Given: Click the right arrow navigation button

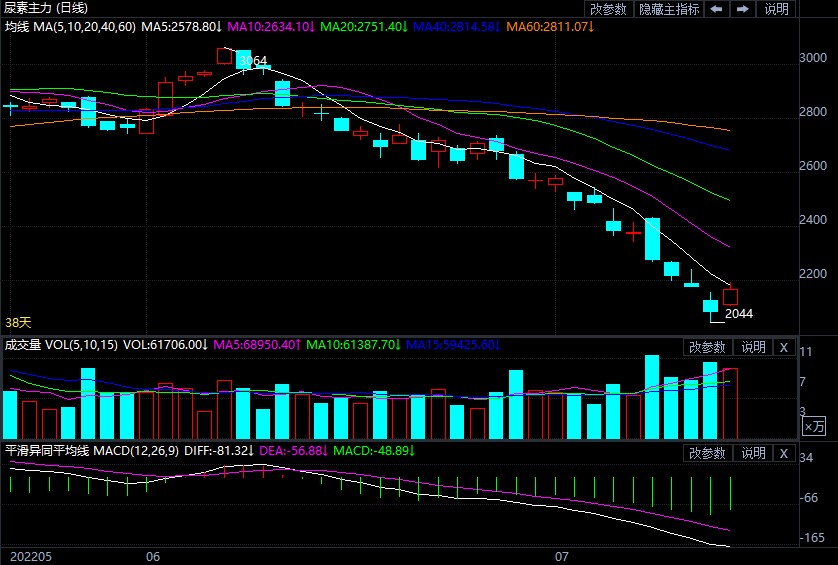Looking at the screenshot, I should click(x=742, y=9).
